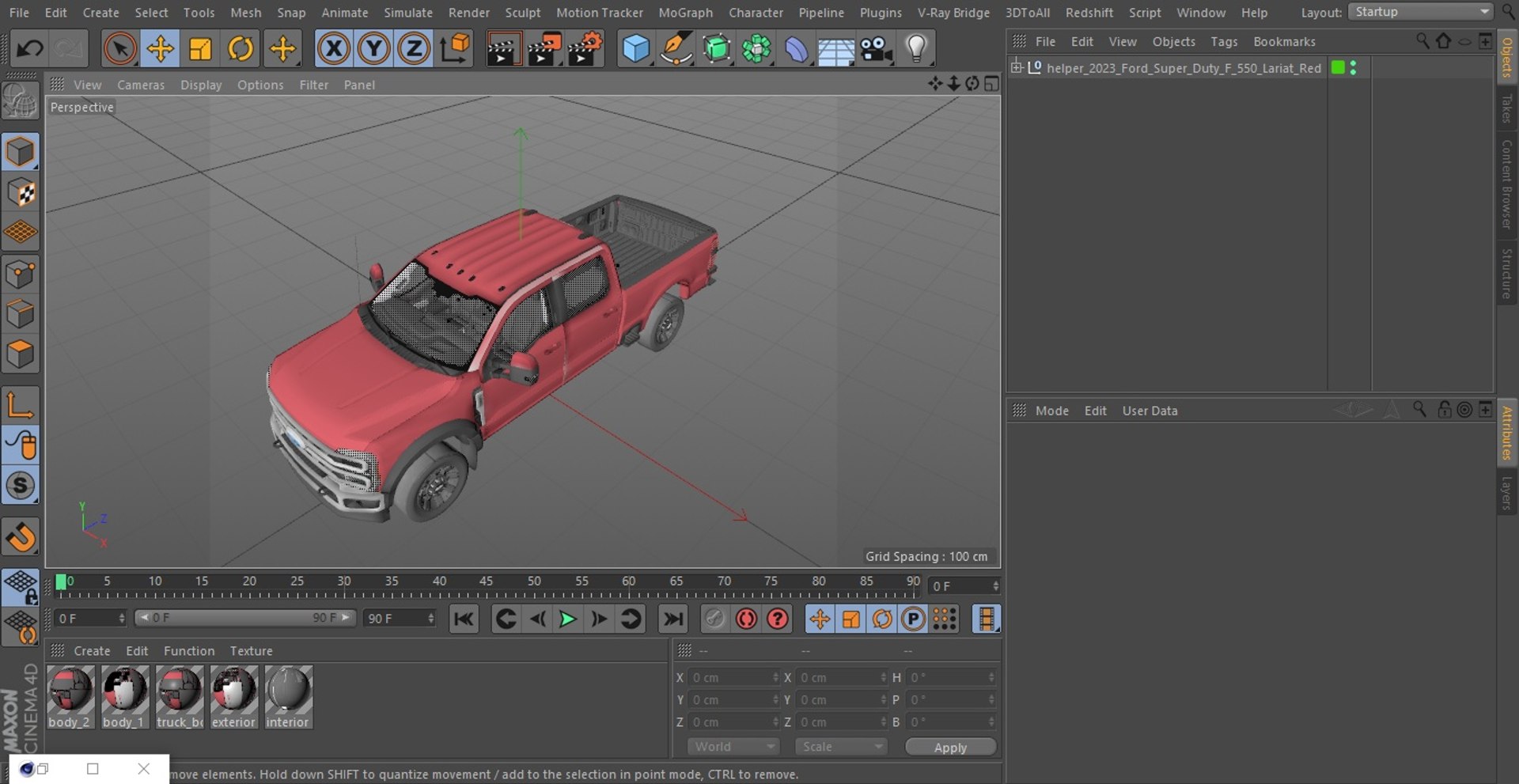This screenshot has height=784, width=1519.
Task: Open the MoGraph menu
Action: [x=685, y=13]
